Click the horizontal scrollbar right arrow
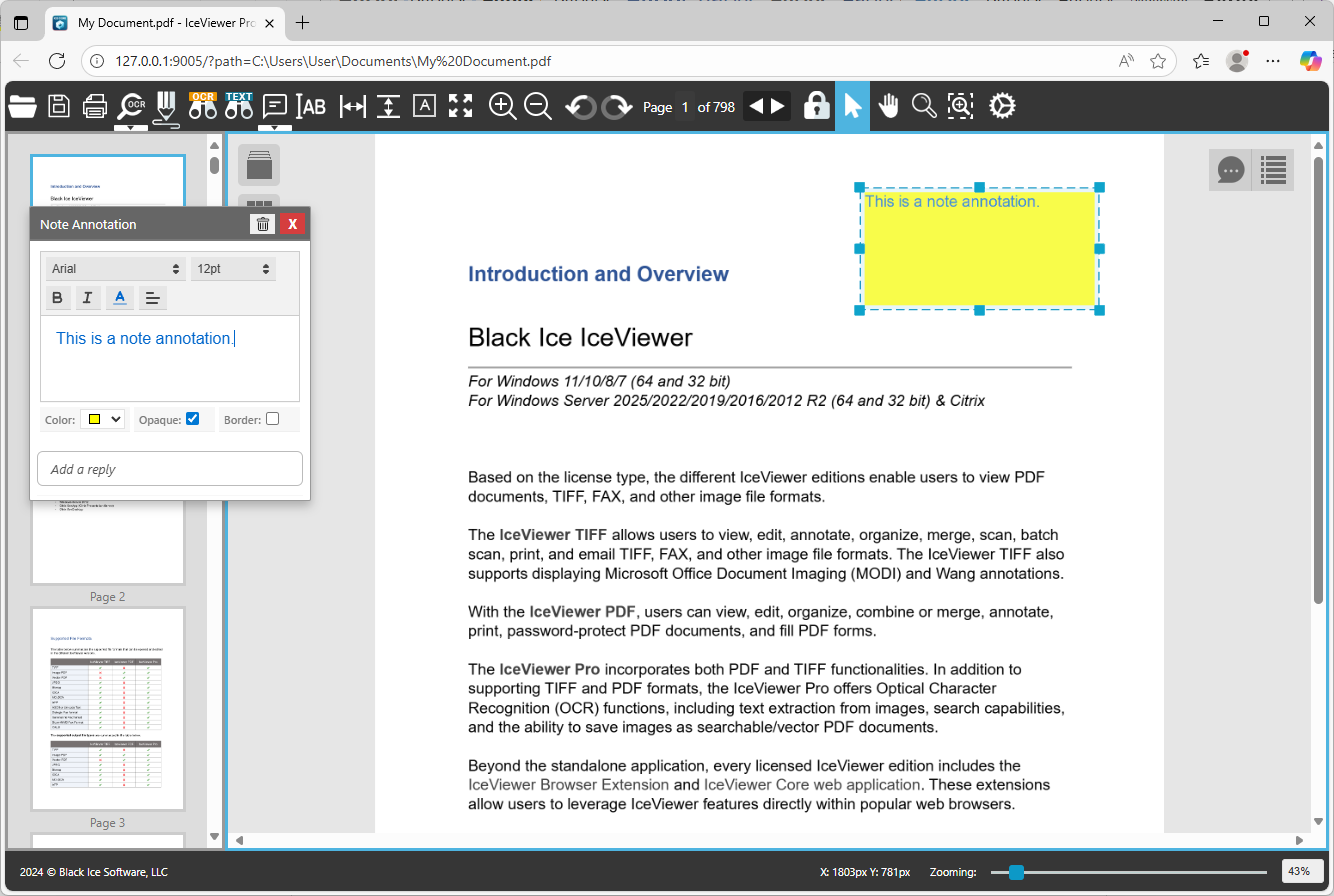This screenshot has height=896, width=1334. point(1299,840)
